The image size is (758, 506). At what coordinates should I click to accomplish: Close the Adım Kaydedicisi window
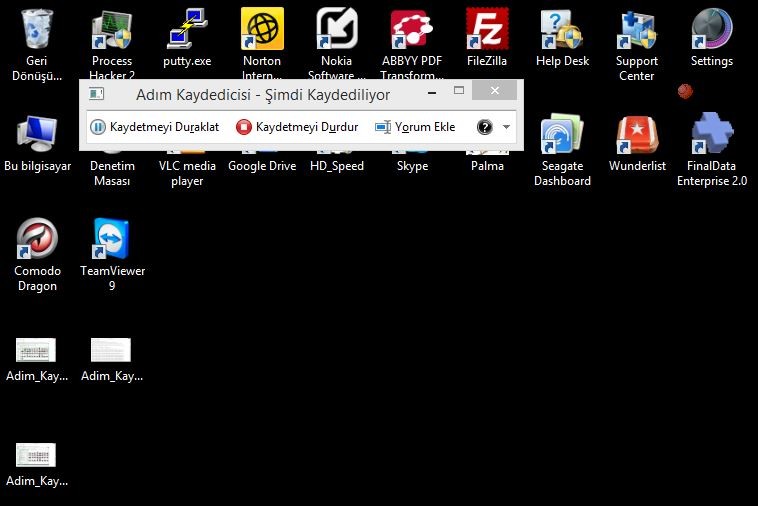click(x=495, y=90)
